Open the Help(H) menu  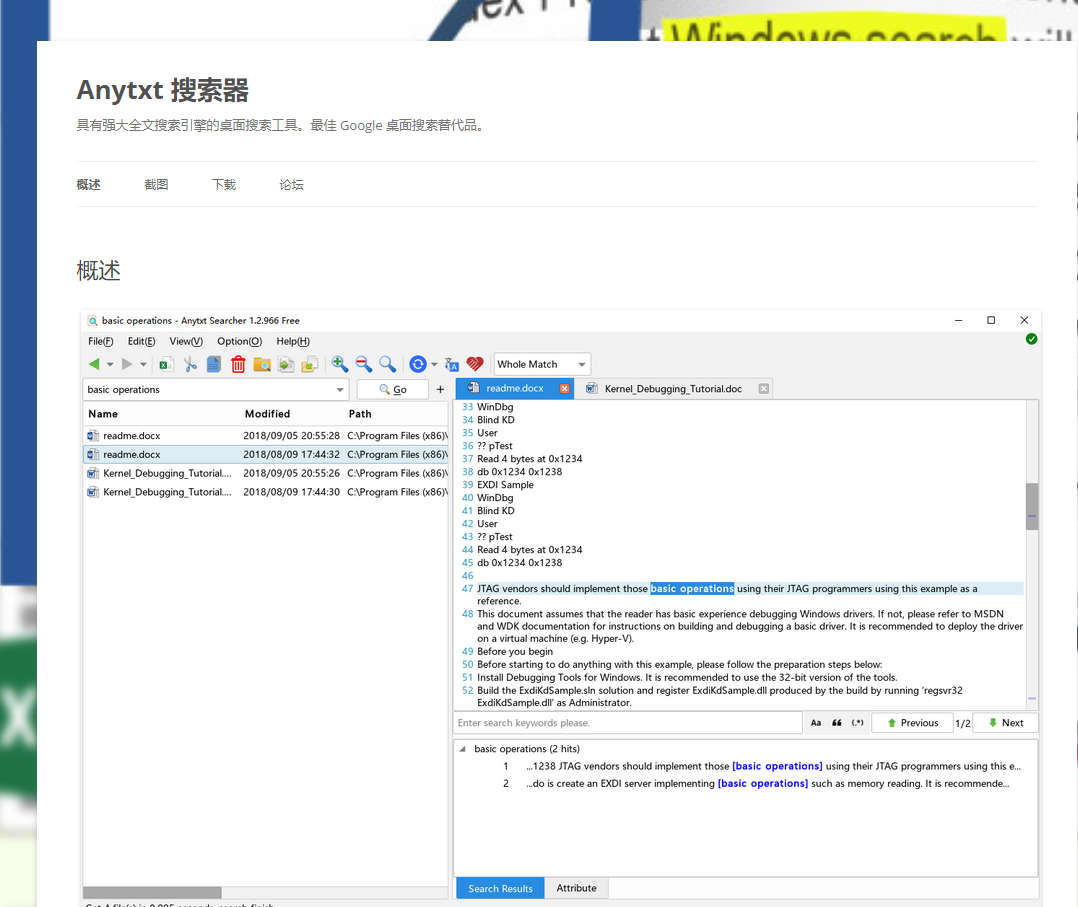click(x=293, y=341)
